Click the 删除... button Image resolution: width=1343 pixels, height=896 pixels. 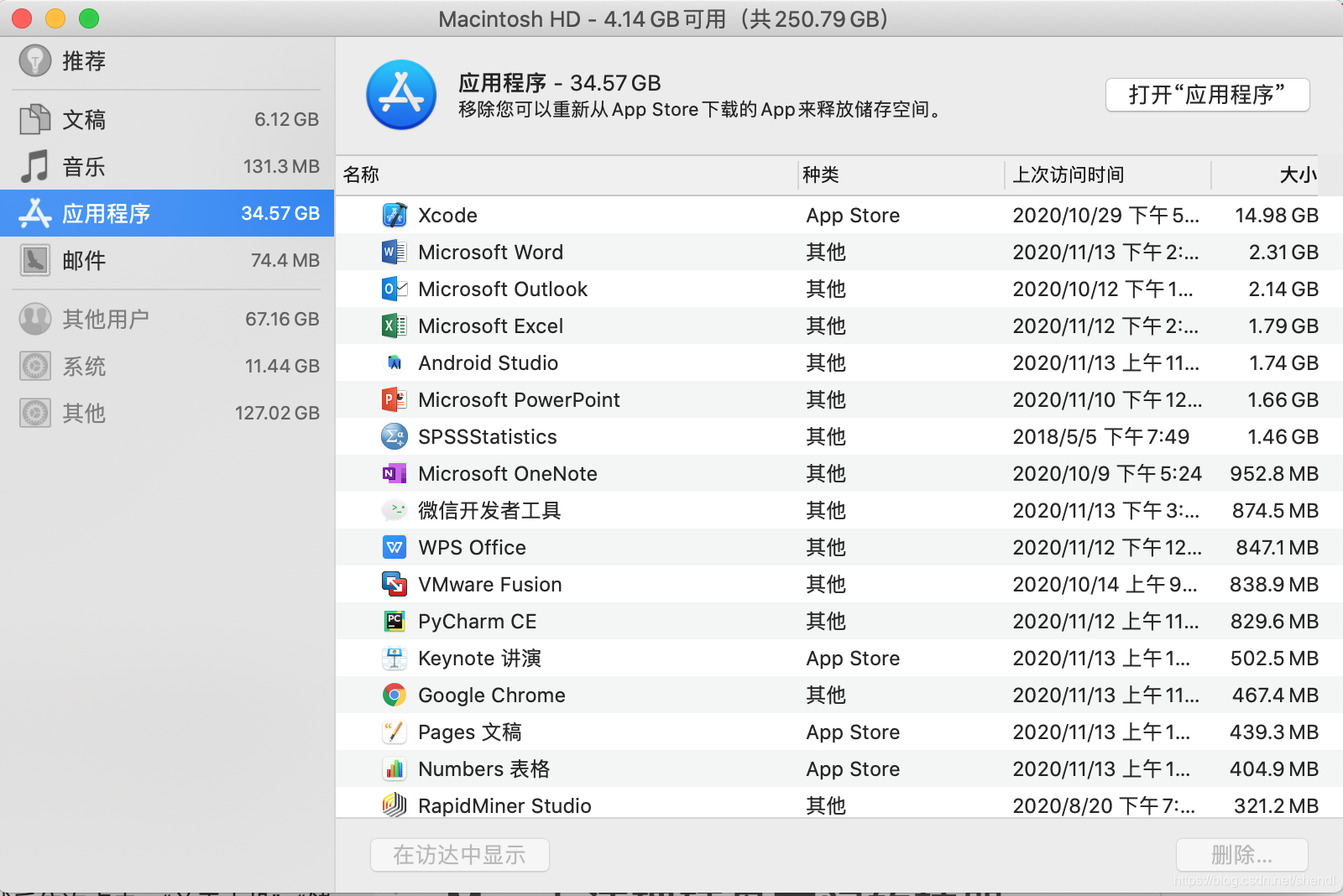1242,855
